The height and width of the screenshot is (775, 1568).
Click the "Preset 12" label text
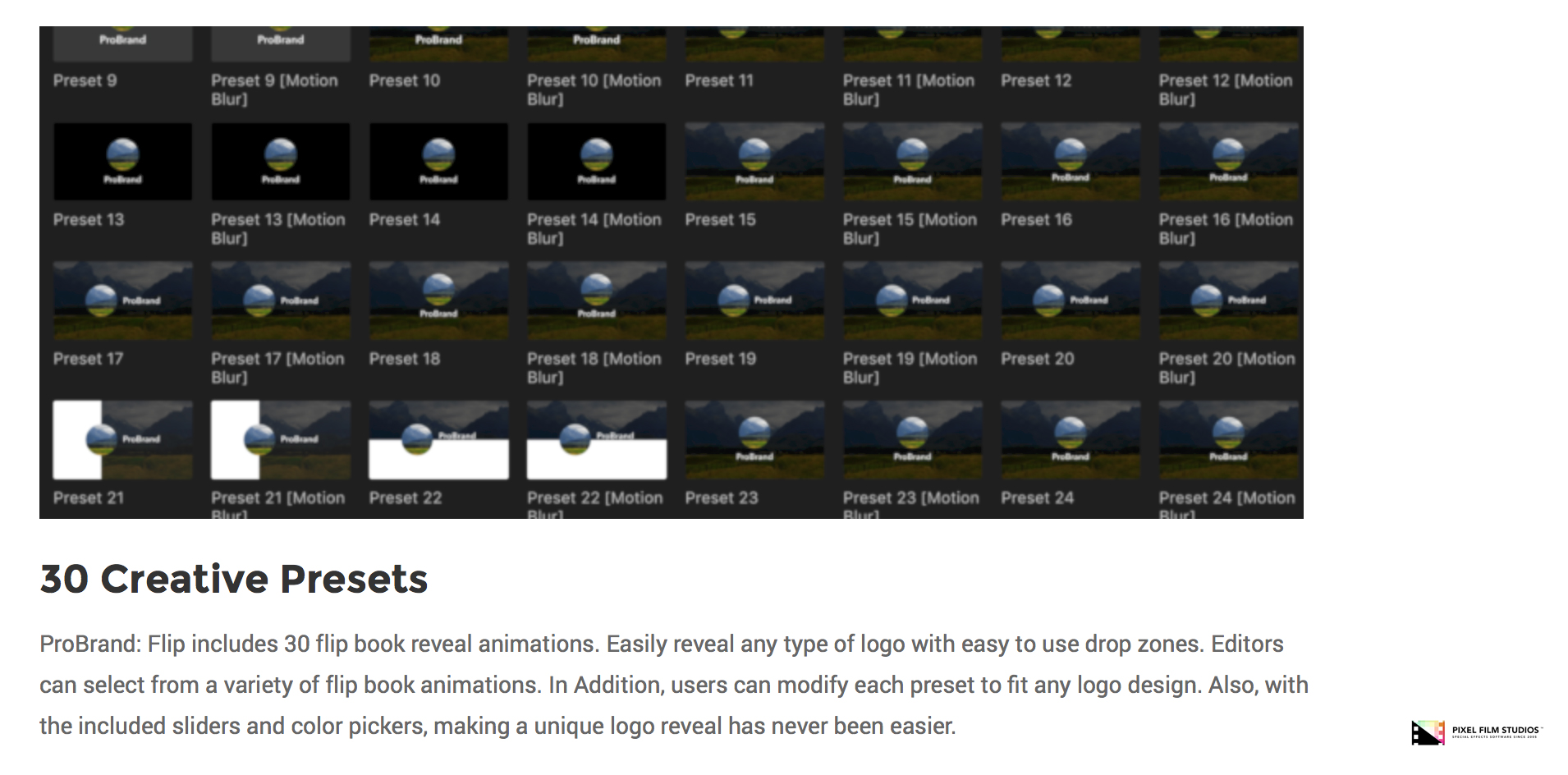[x=1036, y=80]
